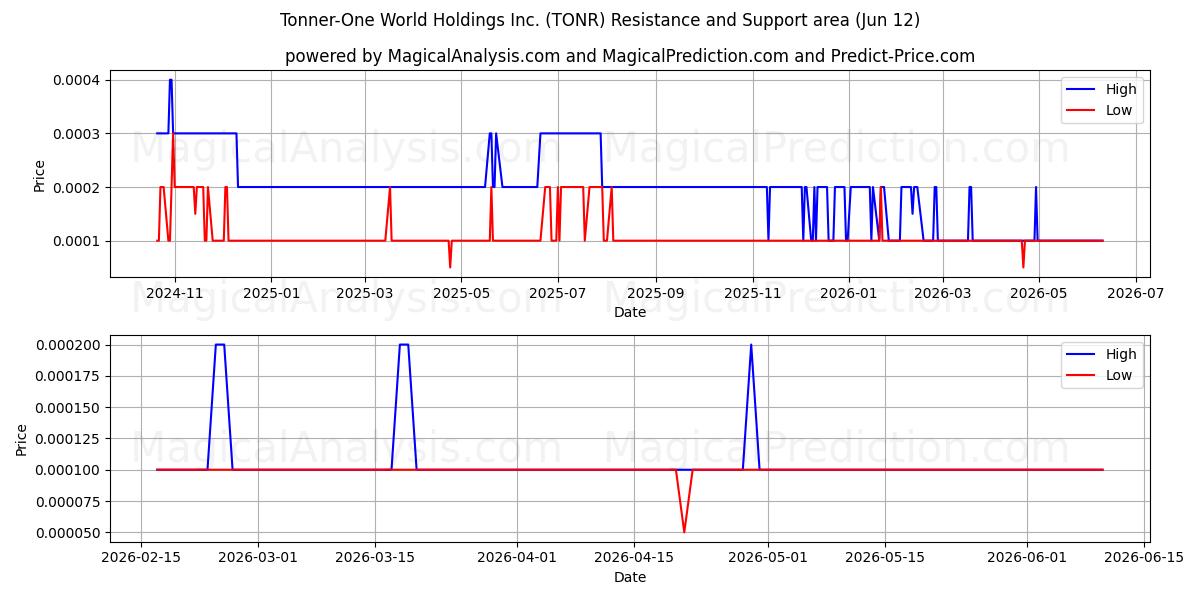Viewport: 1200px width, 600px height.
Task: Click the 2026-06-01 x-axis tick label
Action: pos(1027,558)
